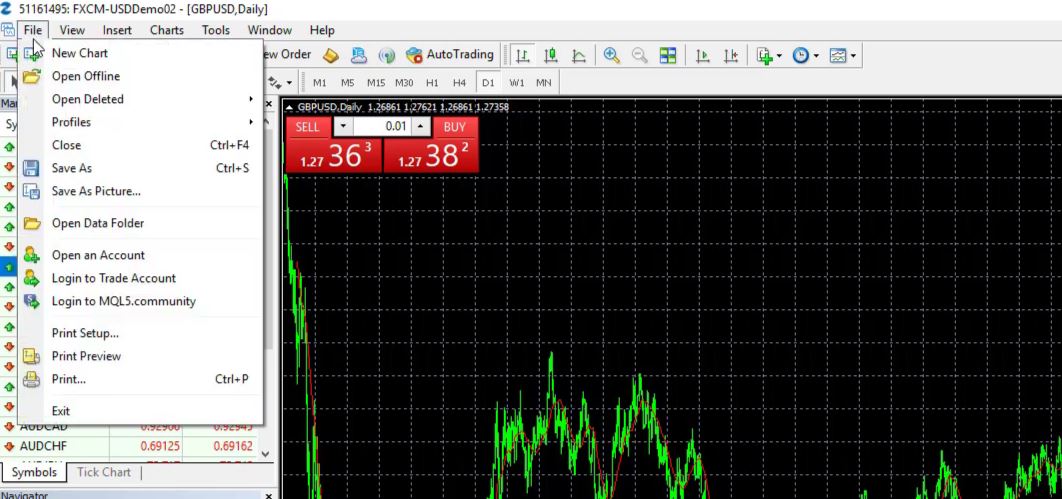The height and width of the screenshot is (499, 1062).
Task: Switch chart to bar chart view
Action: coord(522,55)
